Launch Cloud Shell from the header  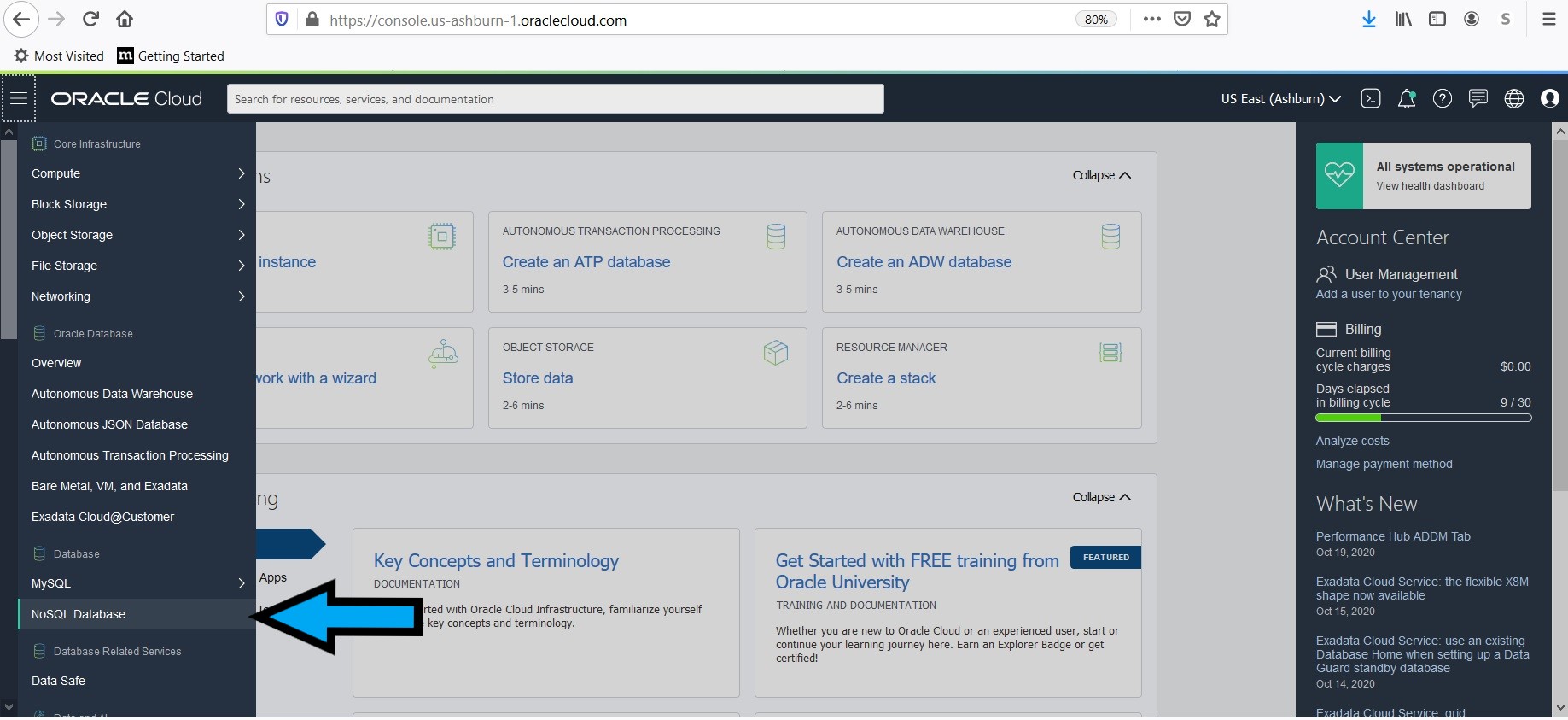tap(1370, 99)
